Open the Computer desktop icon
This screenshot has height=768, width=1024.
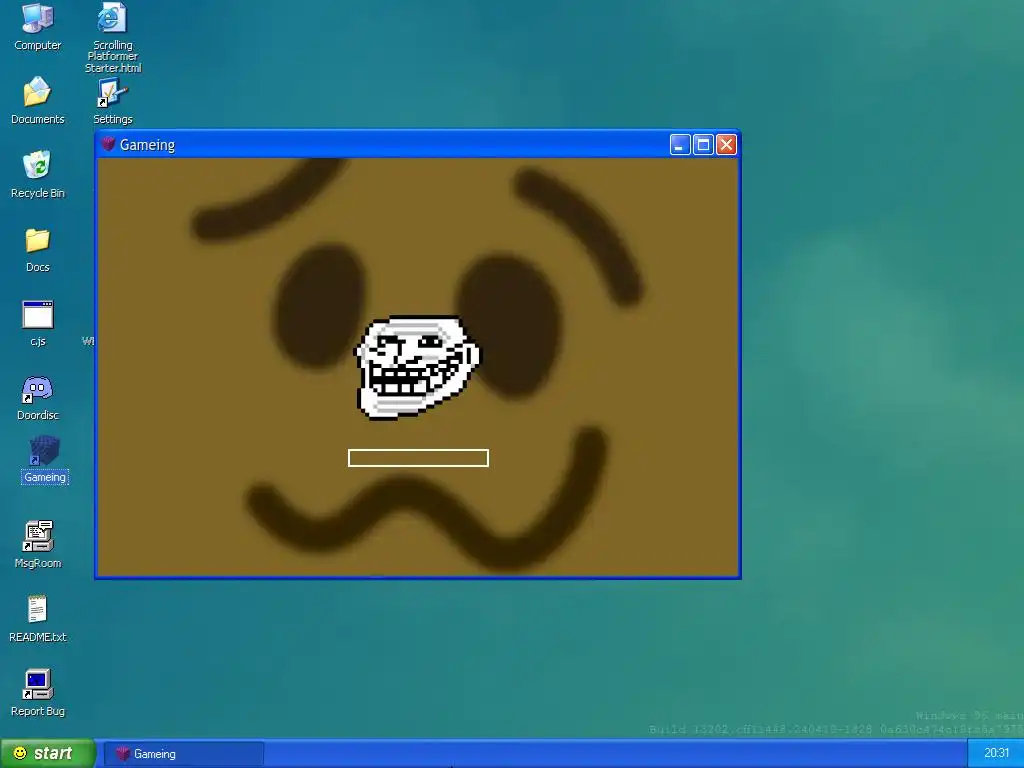[x=37, y=26]
